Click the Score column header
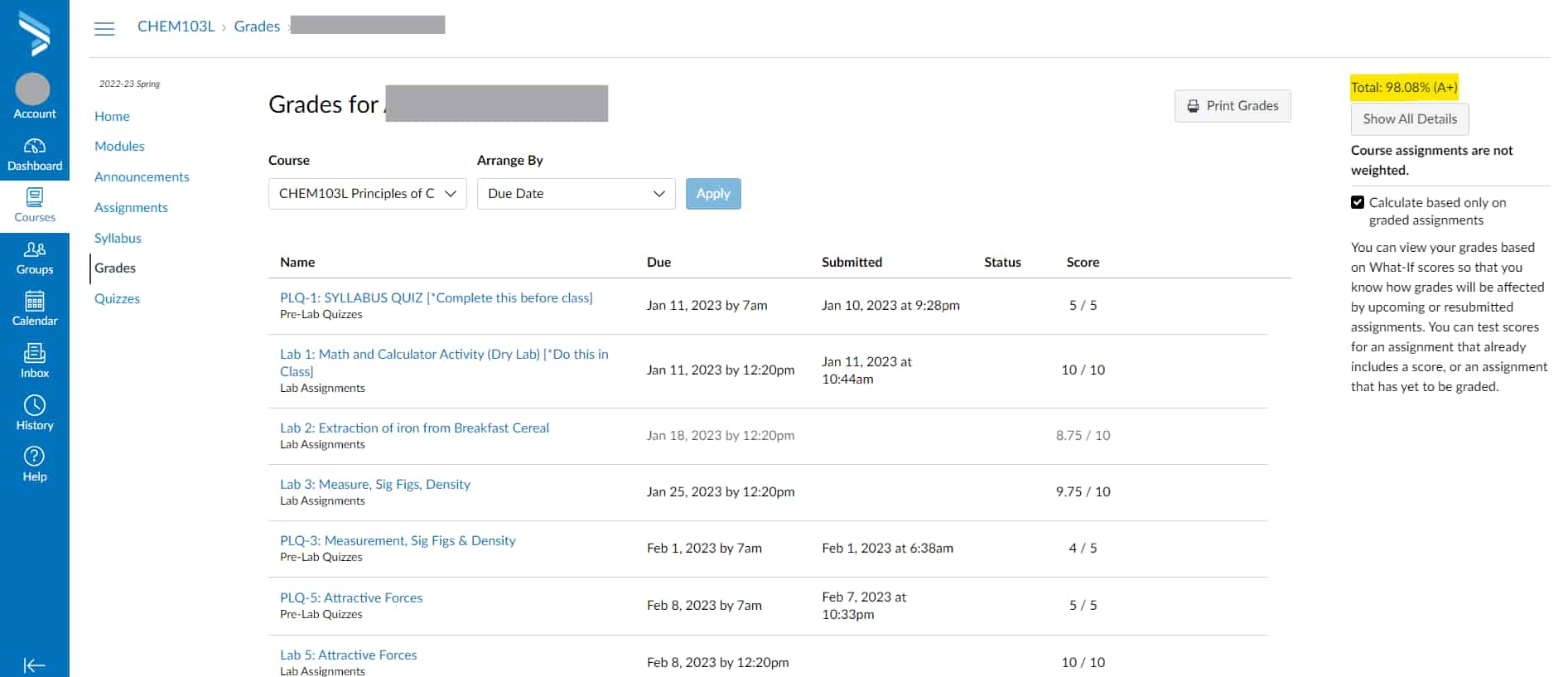Viewport: 1568px width, 677px height. coord(1083,262)
